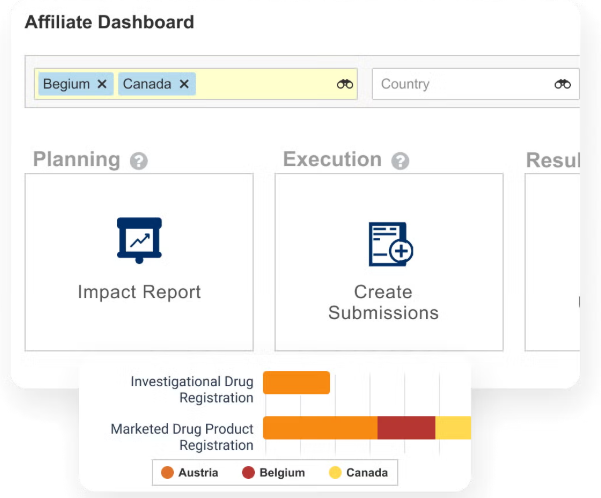Click the Impact Report text label

pyautogui.click(x=139, y=292)
